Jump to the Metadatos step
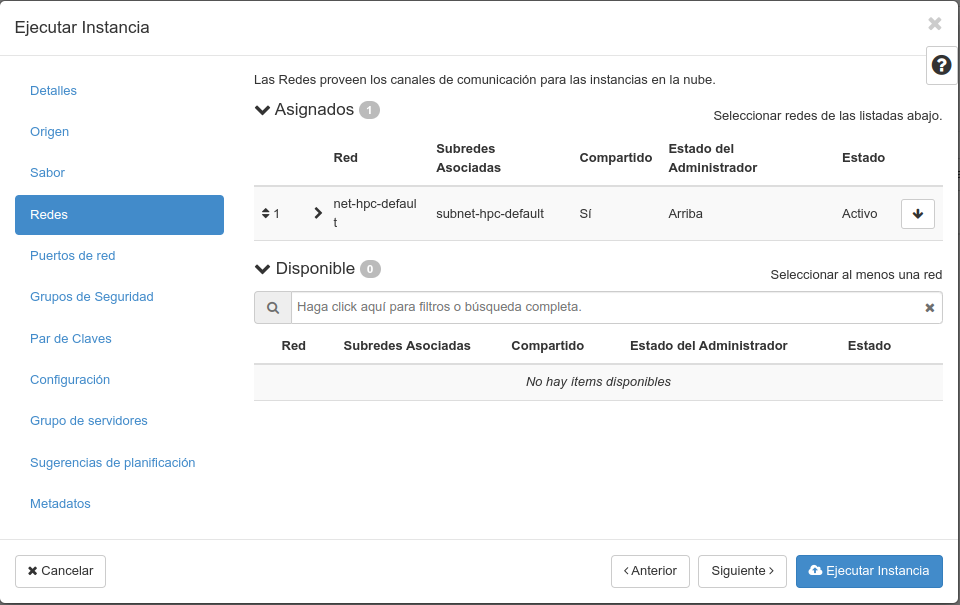 (x=60, y=503)
